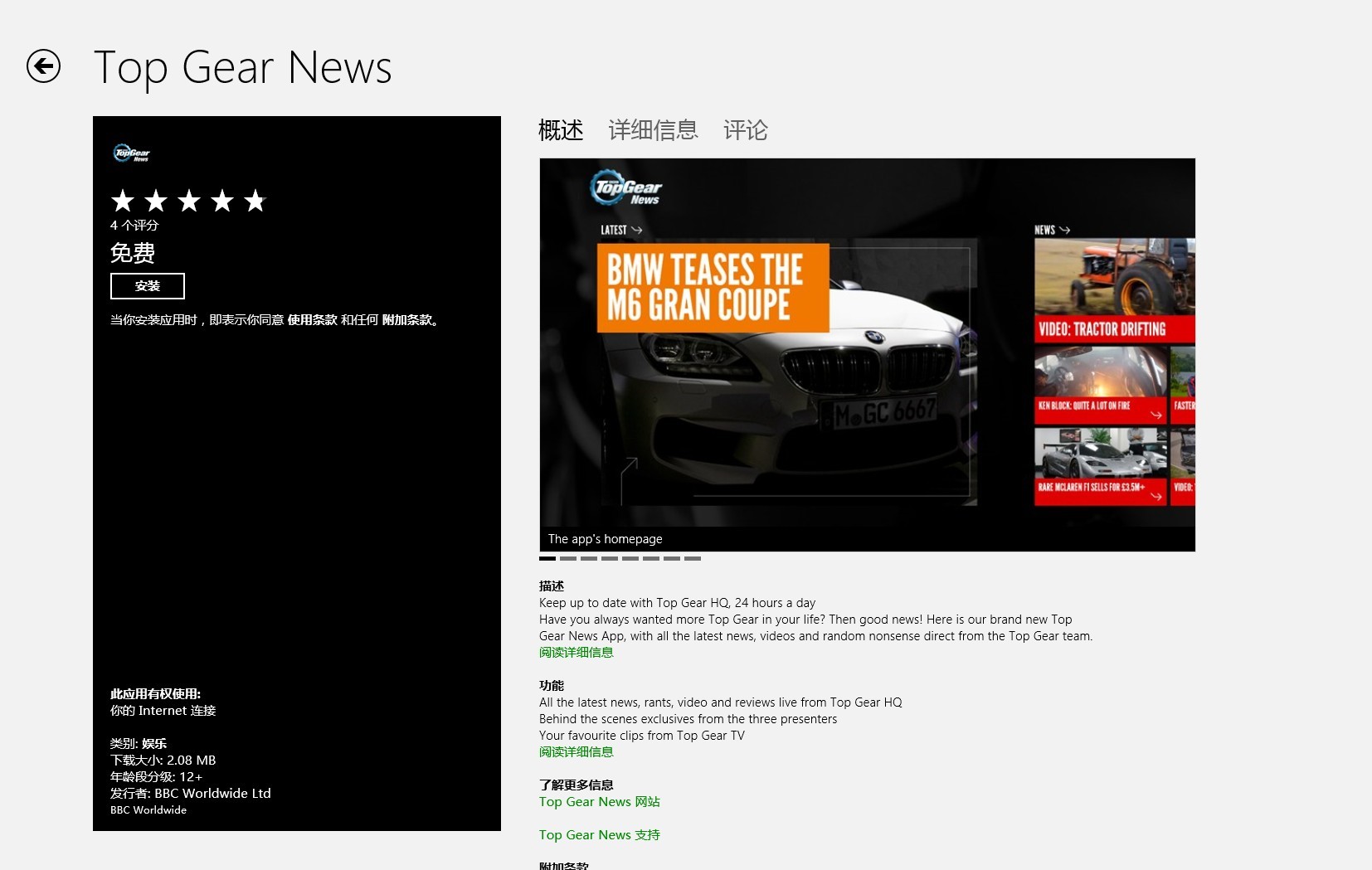The image size is (1372, 870).
Task: Click "Your favourite clips from Top Gear TV"
Action: pyautogui.click(x=642, y=736)
